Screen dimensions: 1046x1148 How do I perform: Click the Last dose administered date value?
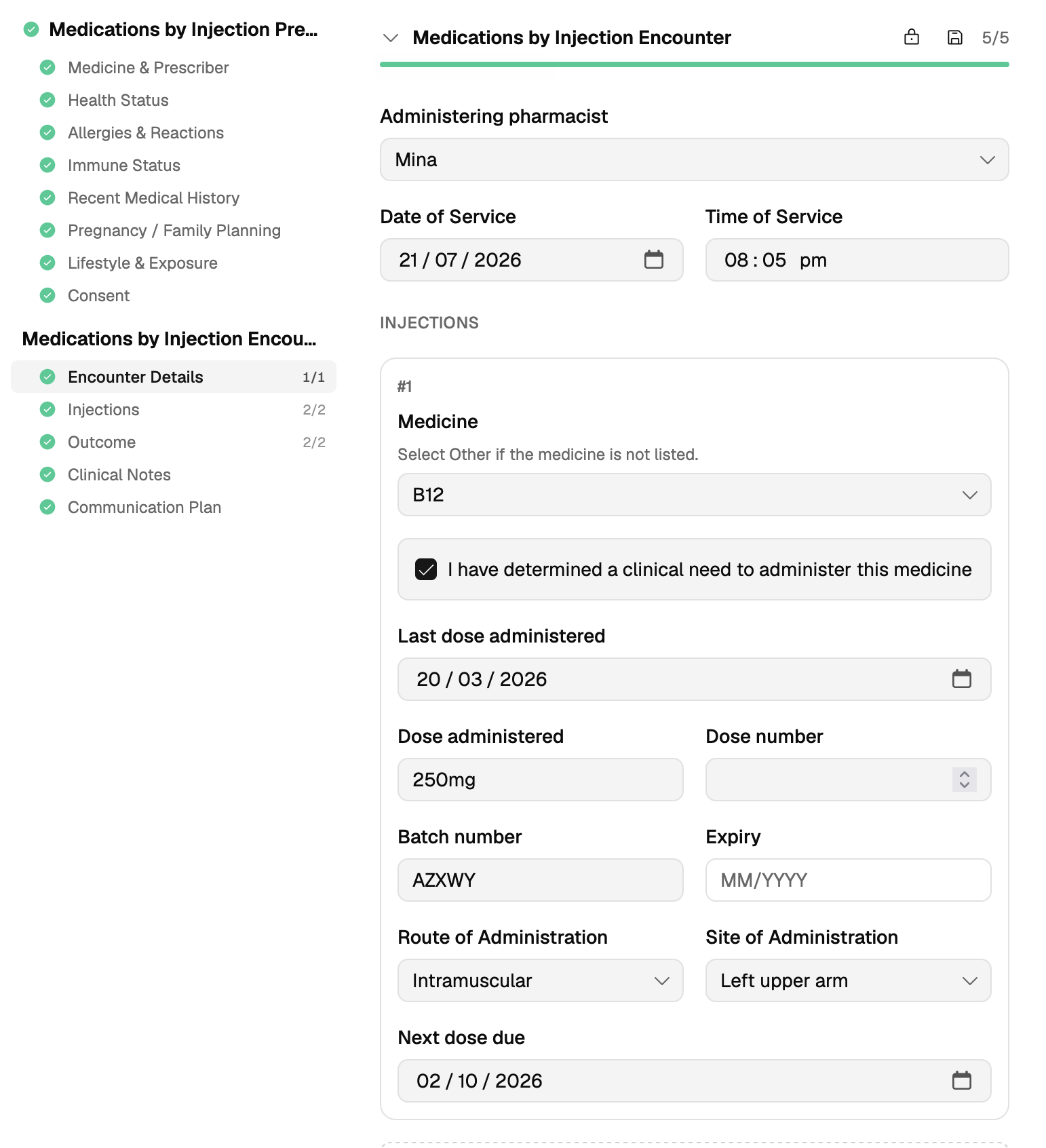pyautogui.click(x=482, y=679)
